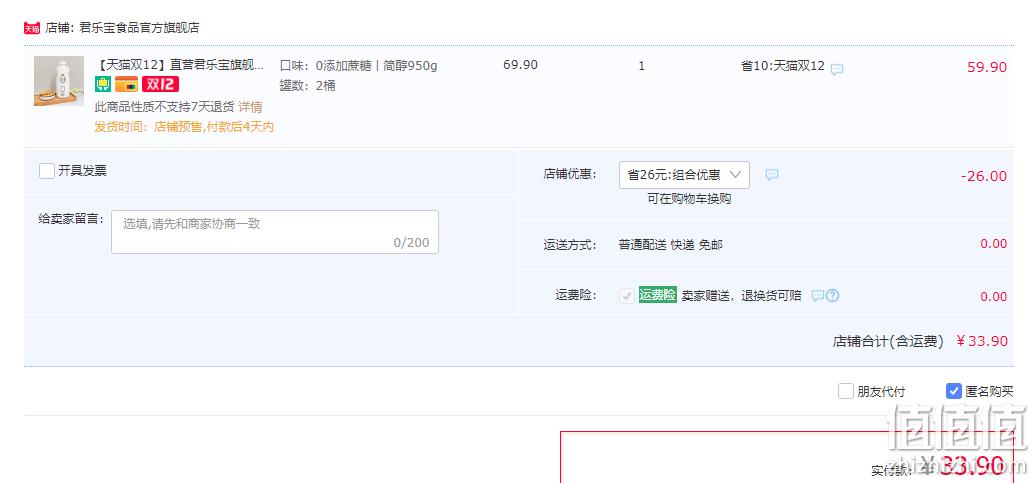Click store name 君乐宝食品官方旗舰店
This screenshot has width=1036, height=483.
139,28
